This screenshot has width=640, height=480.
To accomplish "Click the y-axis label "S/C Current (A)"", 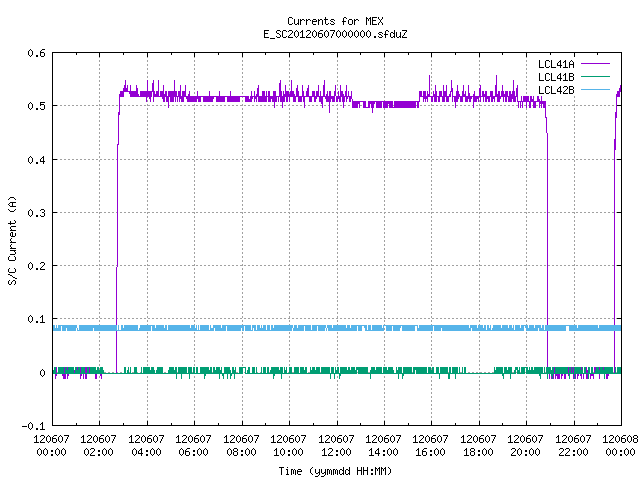I will [x=12, y=241].
